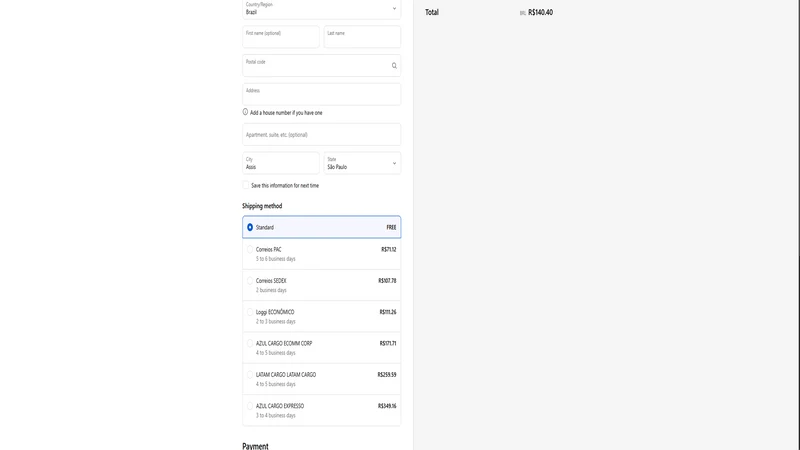
Task: Check Save this information for next time
Action: pos(246,185)
